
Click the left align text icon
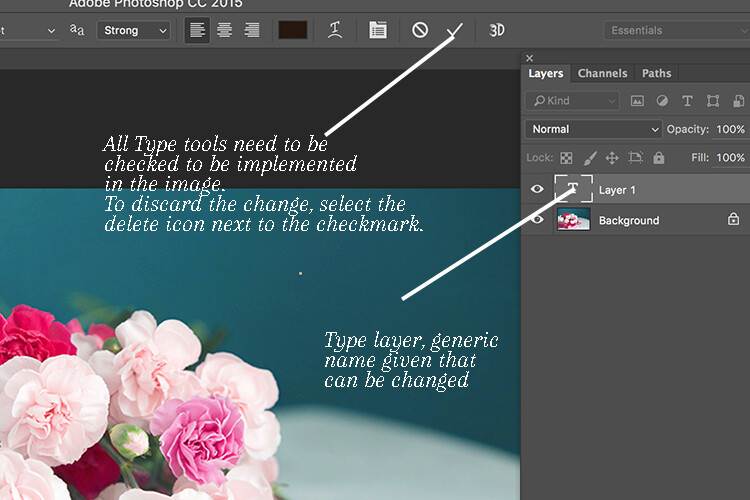point(198,30)
